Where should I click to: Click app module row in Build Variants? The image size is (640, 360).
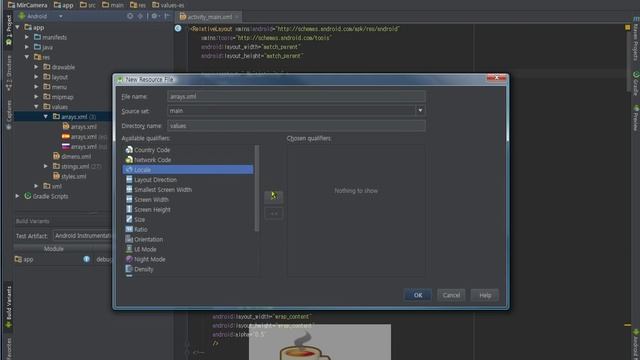[x=63, y=259]
